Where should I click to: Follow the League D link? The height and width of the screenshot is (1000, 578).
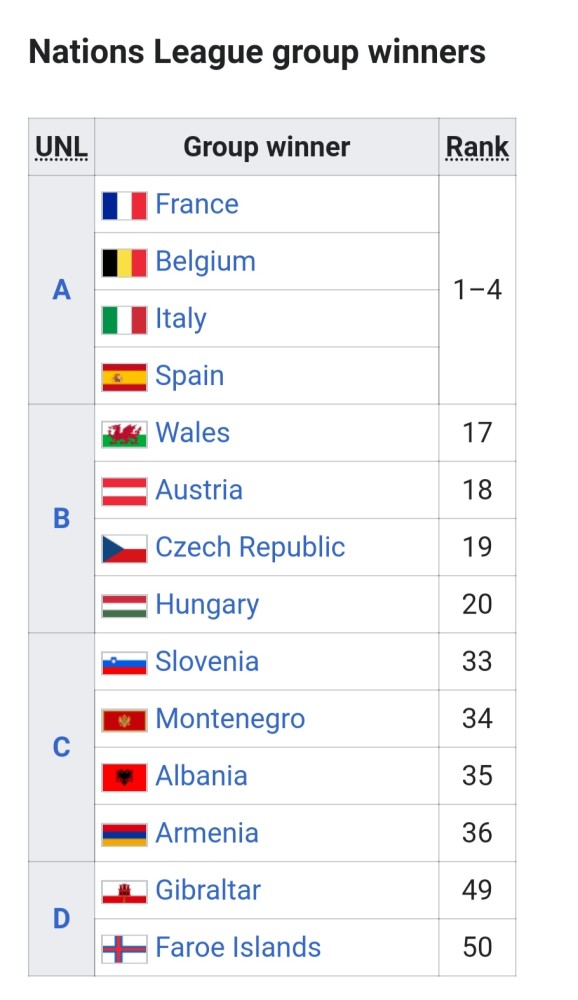[x=61, y=919]
